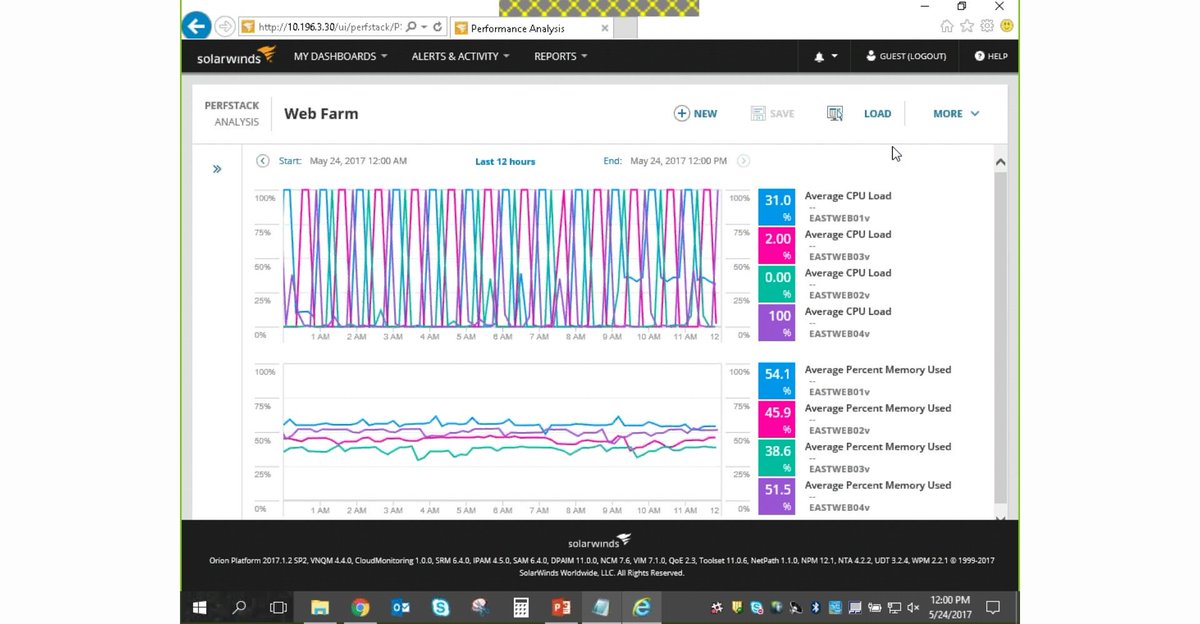
Task: Expand the More dropdown
Action: click(956, 114)
